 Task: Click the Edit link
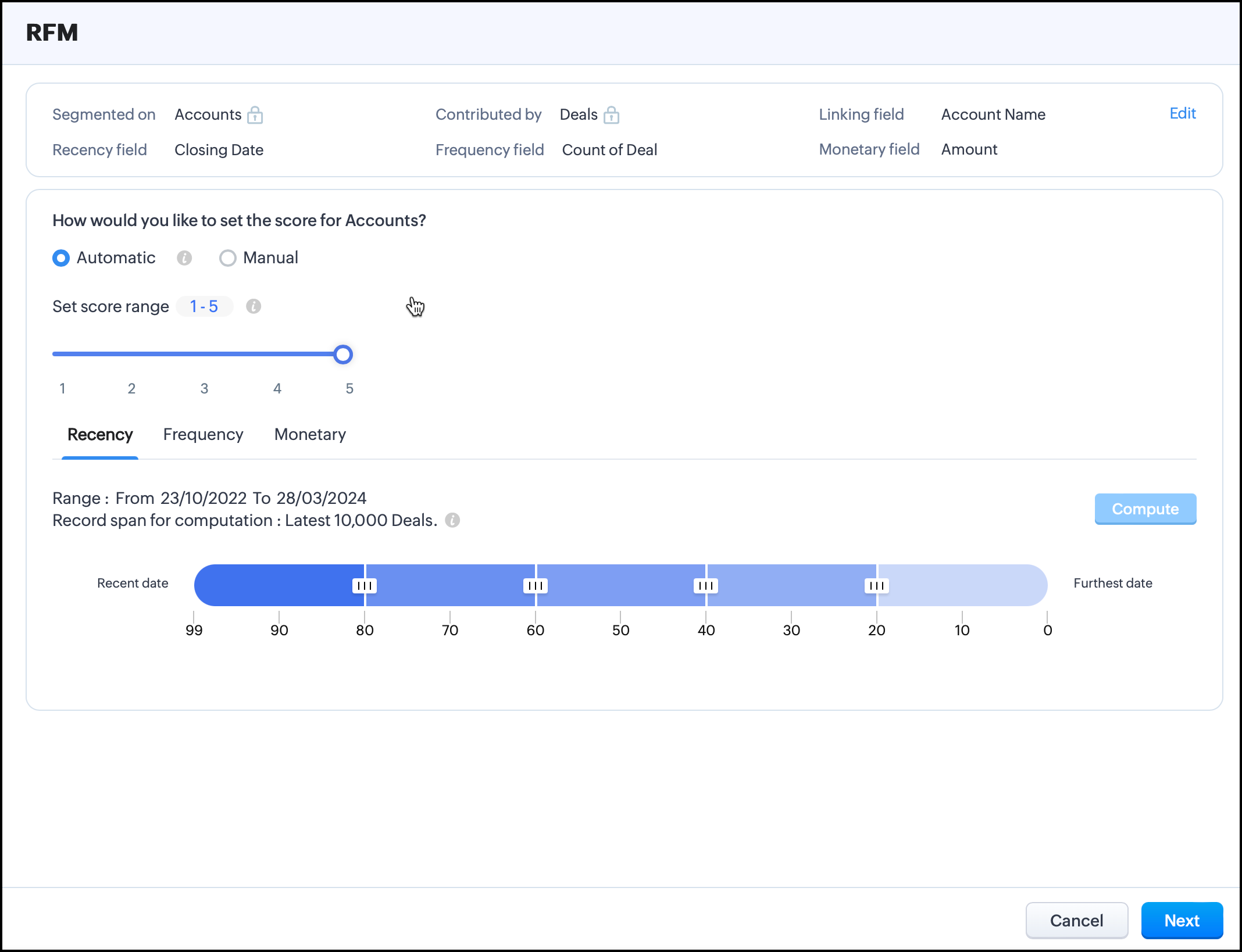pyautogui.click(x=1182, y=113)
